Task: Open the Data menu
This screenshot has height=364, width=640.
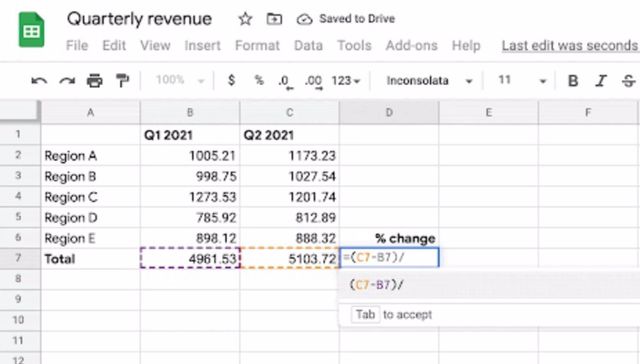Action: (308, 45)
